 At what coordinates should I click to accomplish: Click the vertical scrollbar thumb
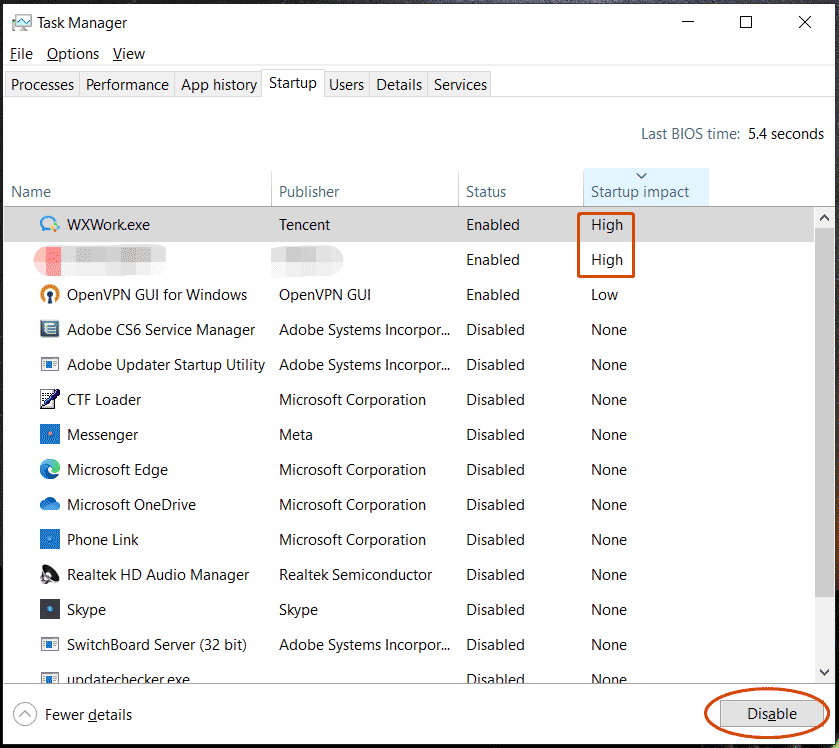(825, 412)
